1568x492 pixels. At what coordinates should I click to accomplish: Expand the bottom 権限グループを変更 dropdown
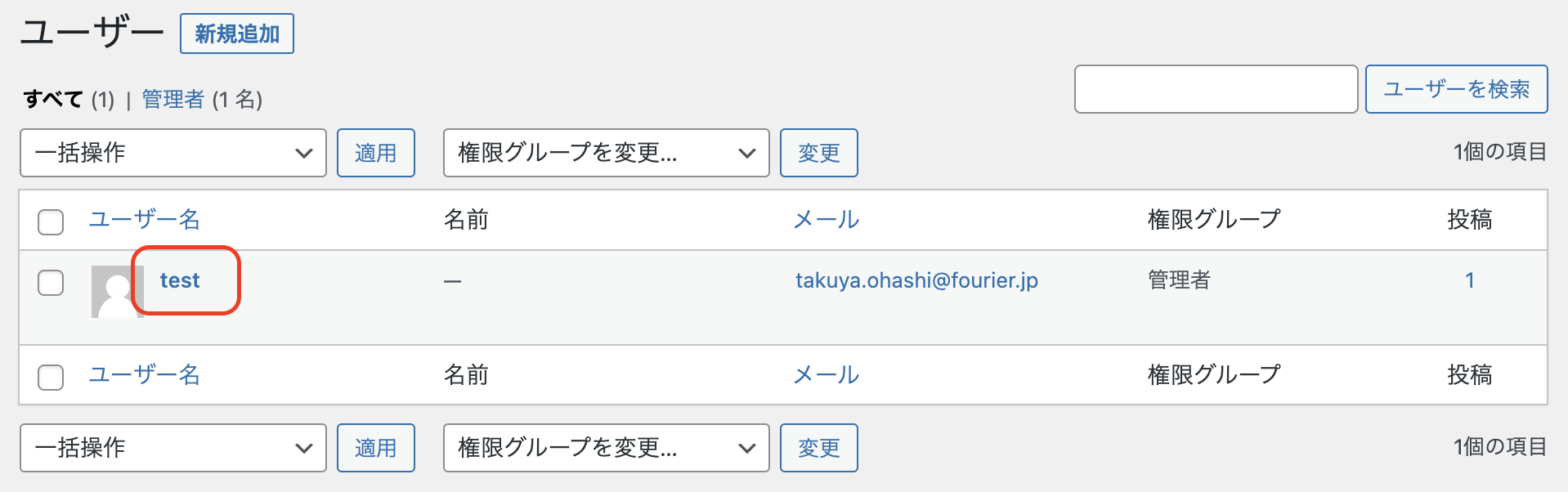coord(607,448)
